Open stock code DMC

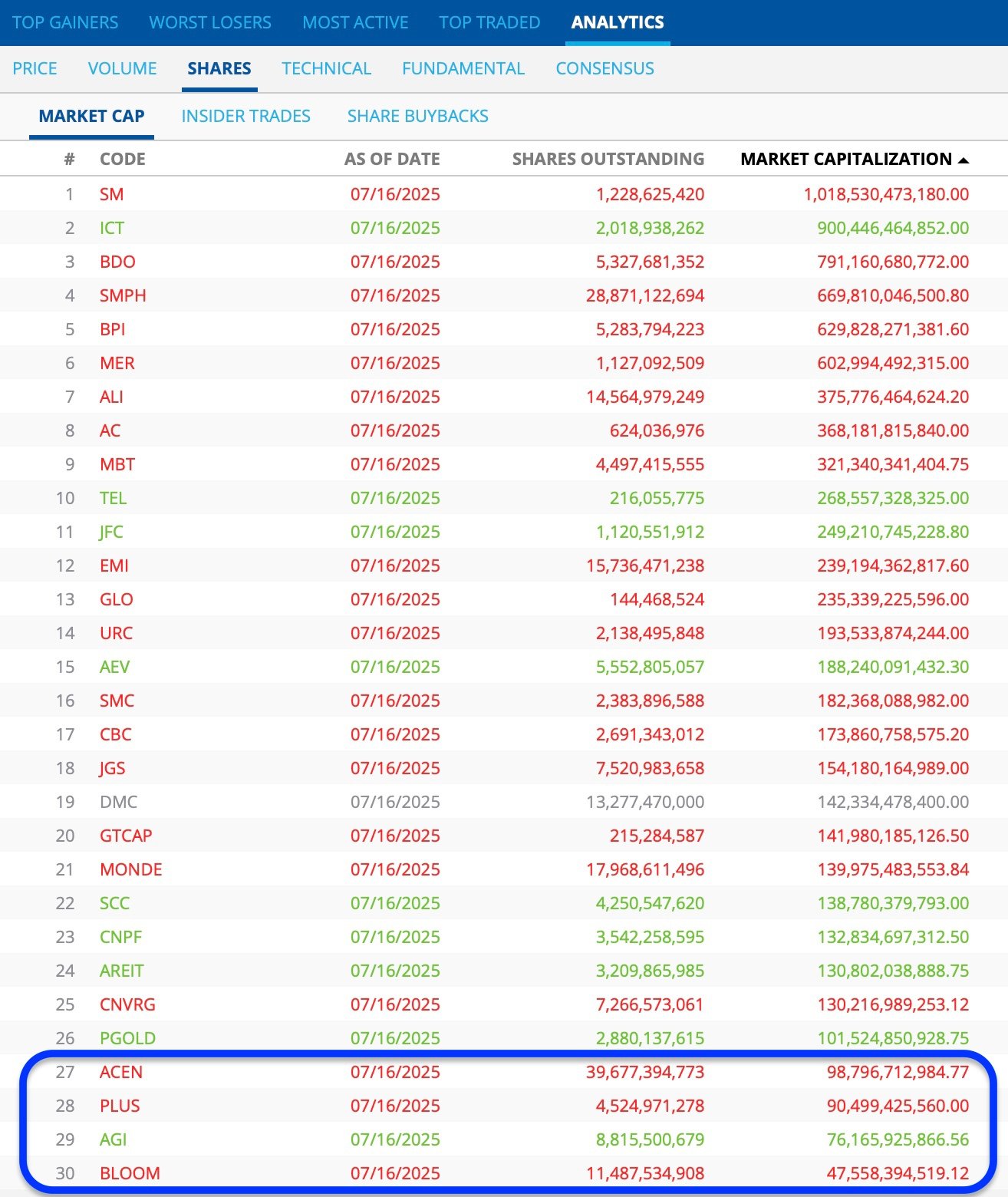point(118,802)
